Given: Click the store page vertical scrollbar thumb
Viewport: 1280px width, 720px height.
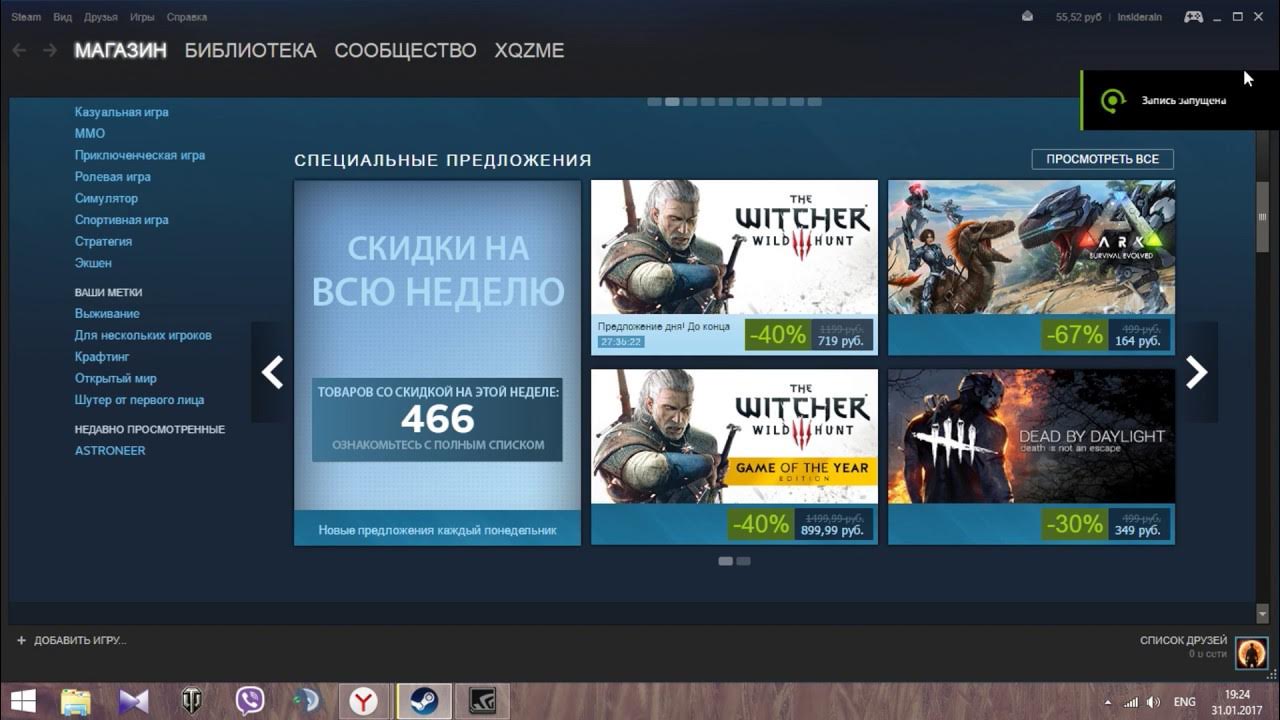Looking at the screenshot, I should tap(1262, 216).
